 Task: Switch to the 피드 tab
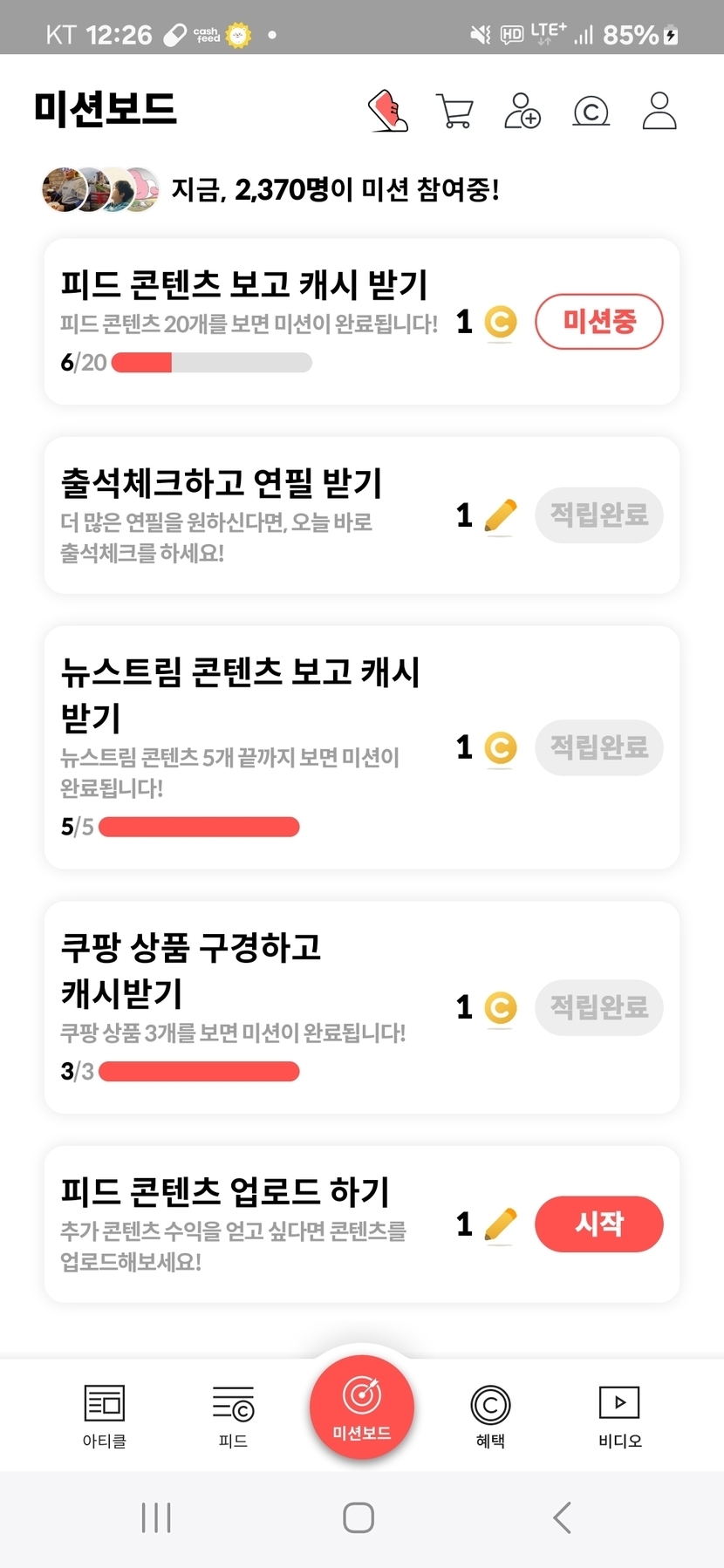point(233,1416)
